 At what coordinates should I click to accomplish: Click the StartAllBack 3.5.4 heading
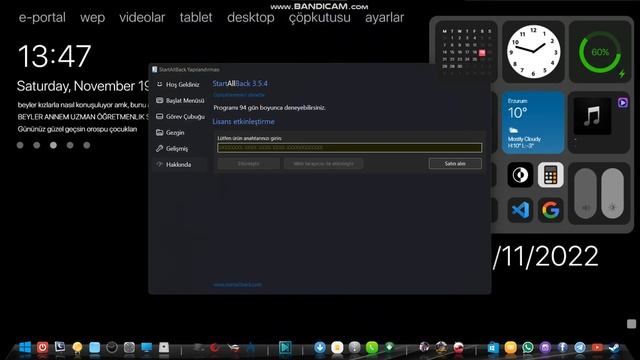240,84
